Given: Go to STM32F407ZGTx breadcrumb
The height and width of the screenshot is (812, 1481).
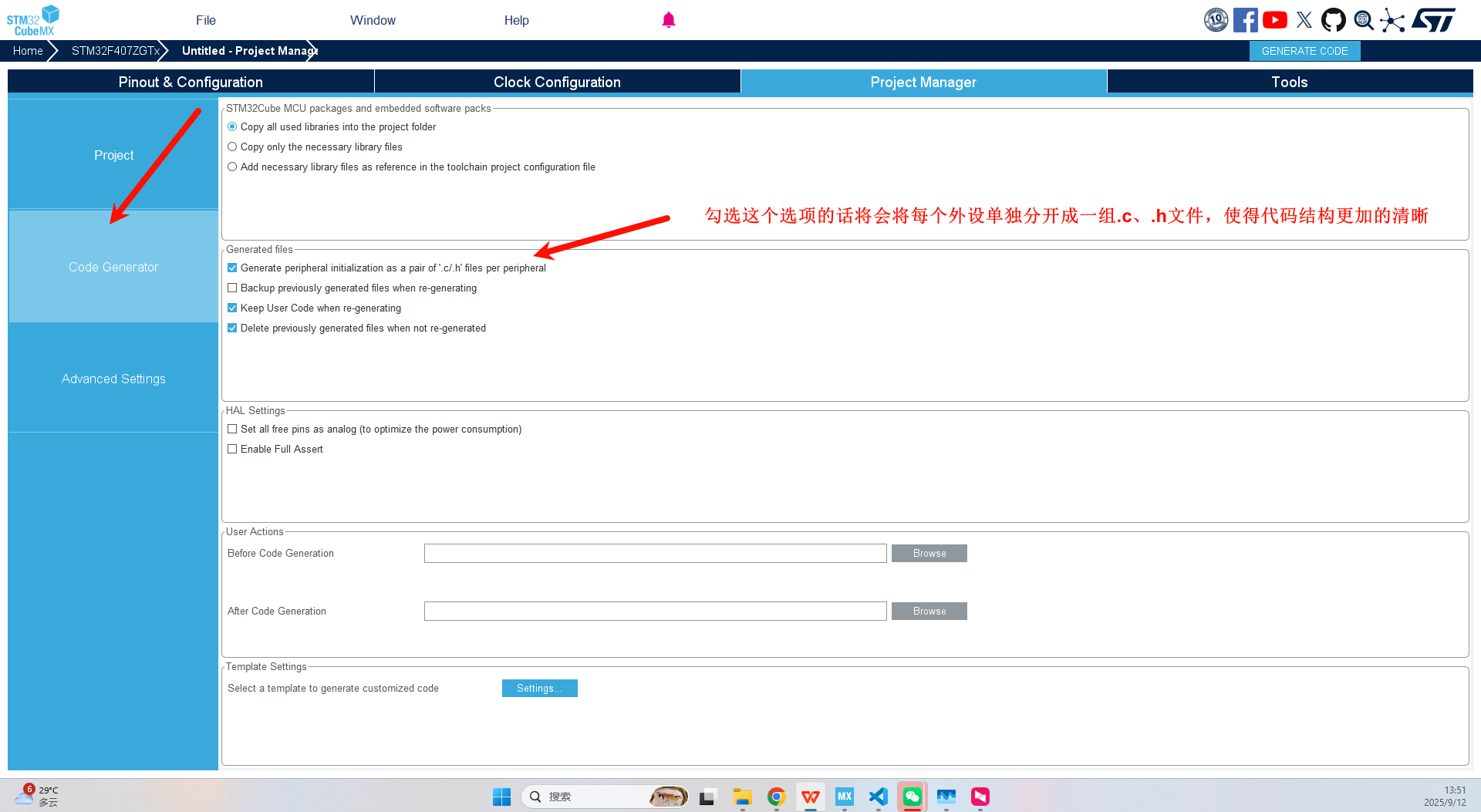Looking at the screenshot, I should coord(116,51).
